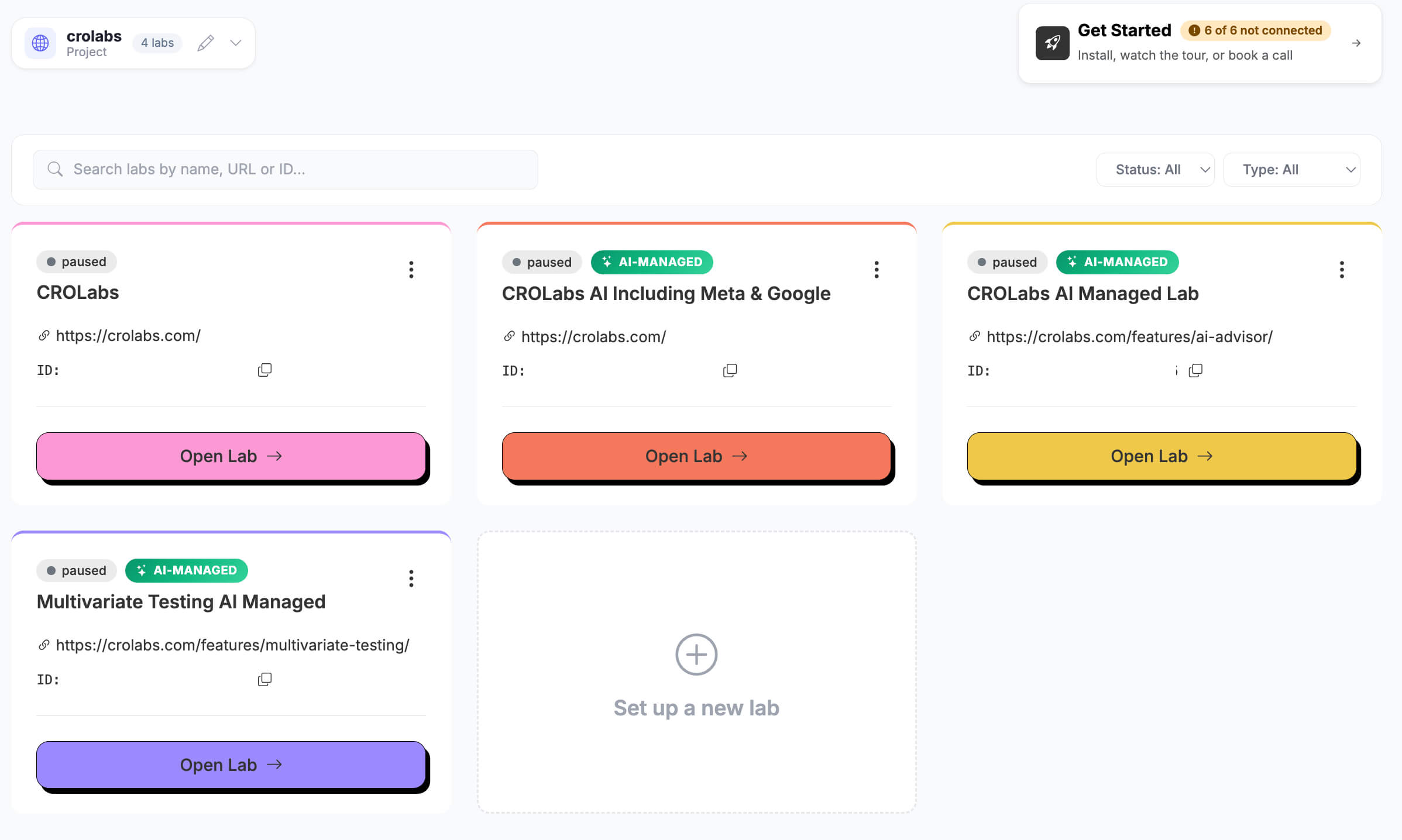Open the crolabs.com link on the CROLabs card
The height and width of the screenshot is (840, 1402).
[x=128, y=336]
